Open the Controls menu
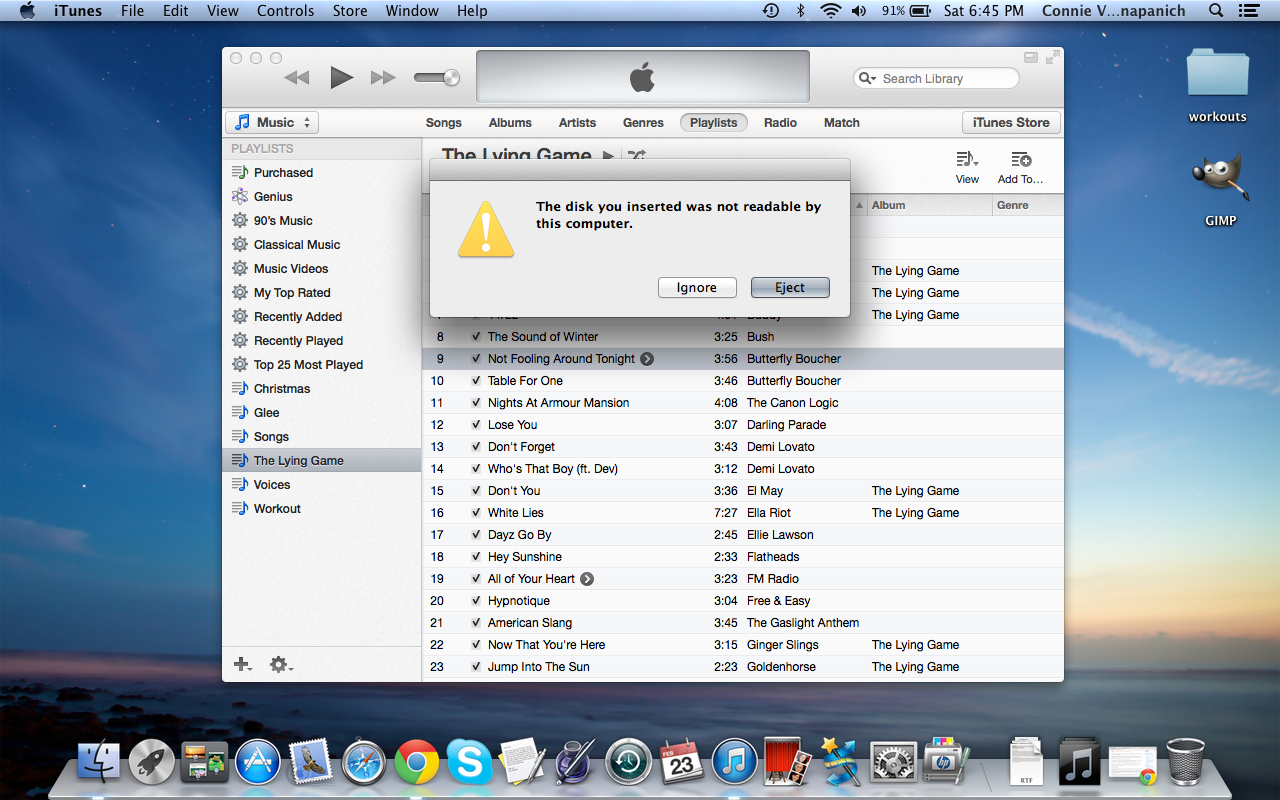The width and height of the screenshot is (1280, 800). pyautogui.click(x=285, y=11)
